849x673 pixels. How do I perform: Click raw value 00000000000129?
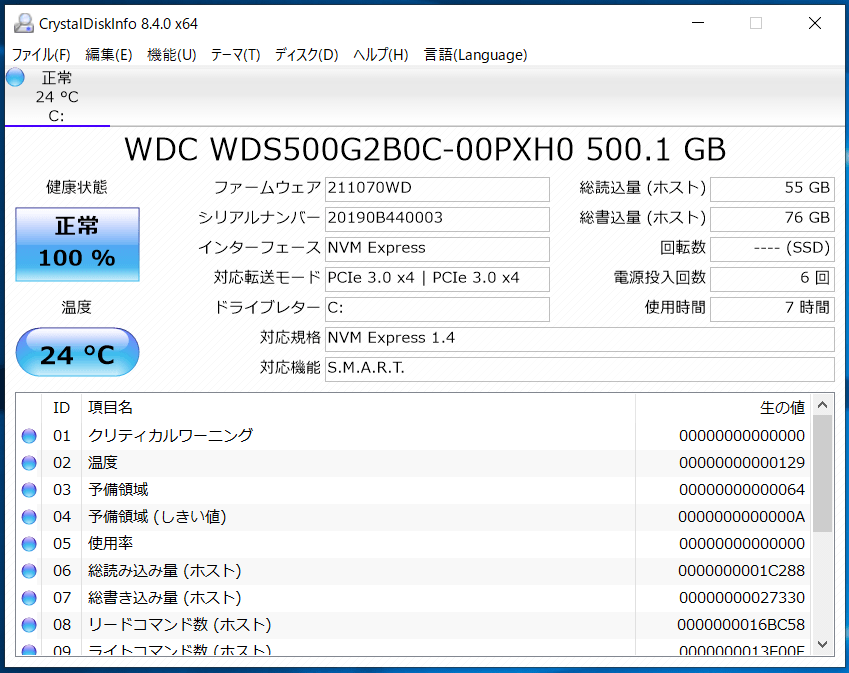coord(742,463)
